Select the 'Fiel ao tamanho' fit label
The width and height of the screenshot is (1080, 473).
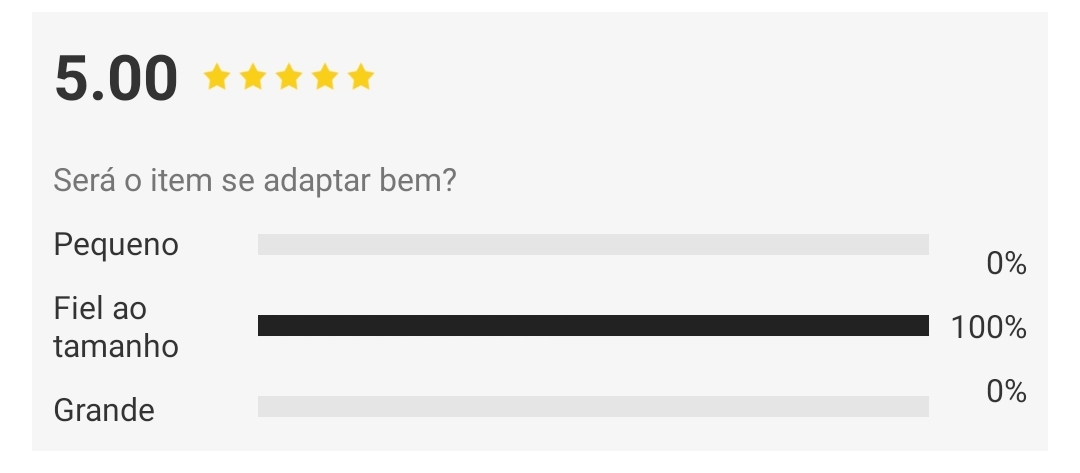click(116, 327)
